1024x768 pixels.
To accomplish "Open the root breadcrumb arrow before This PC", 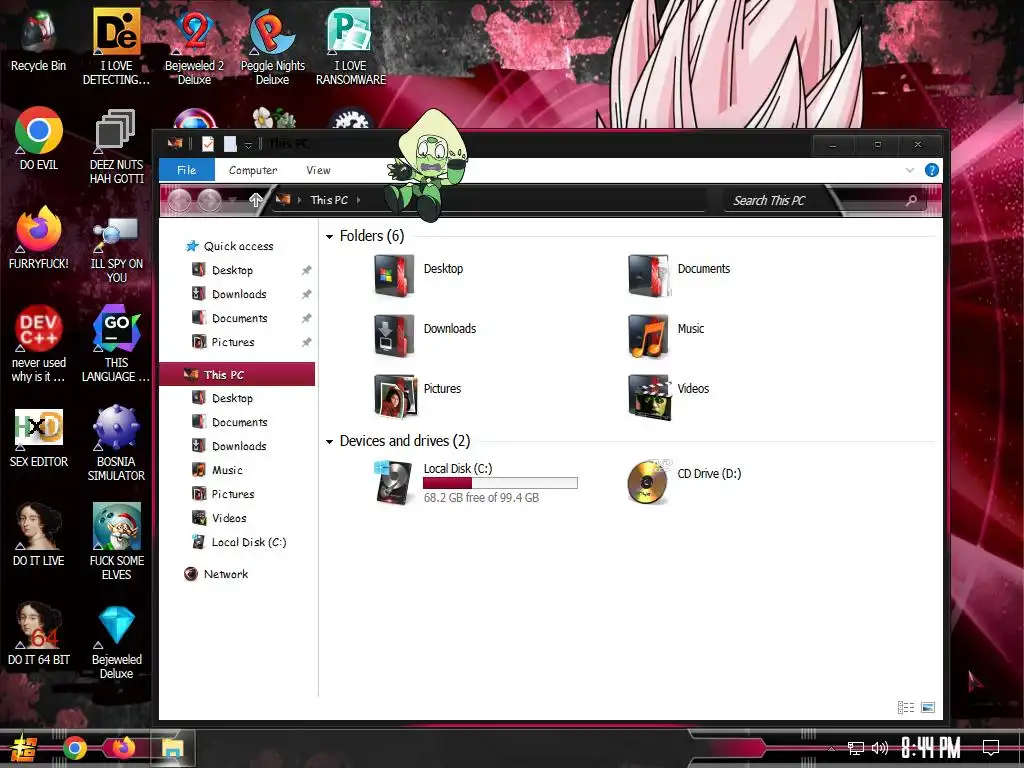I will click(x=299, y=200).
